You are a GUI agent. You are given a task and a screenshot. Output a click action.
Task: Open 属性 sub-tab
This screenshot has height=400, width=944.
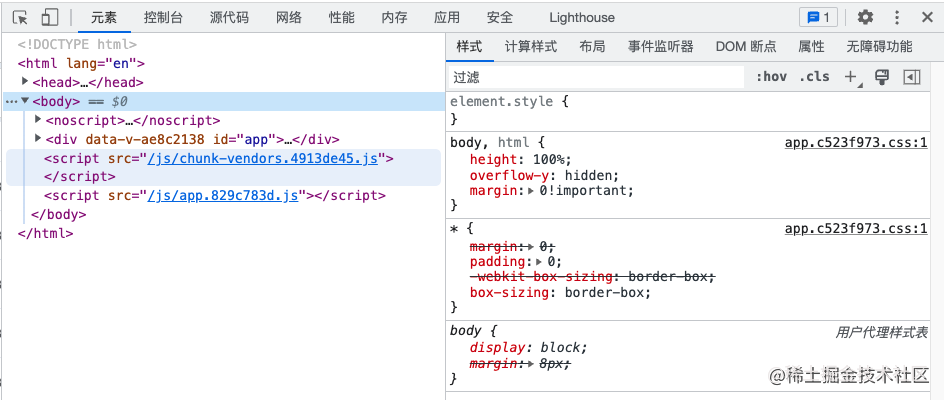coord(811,46)
